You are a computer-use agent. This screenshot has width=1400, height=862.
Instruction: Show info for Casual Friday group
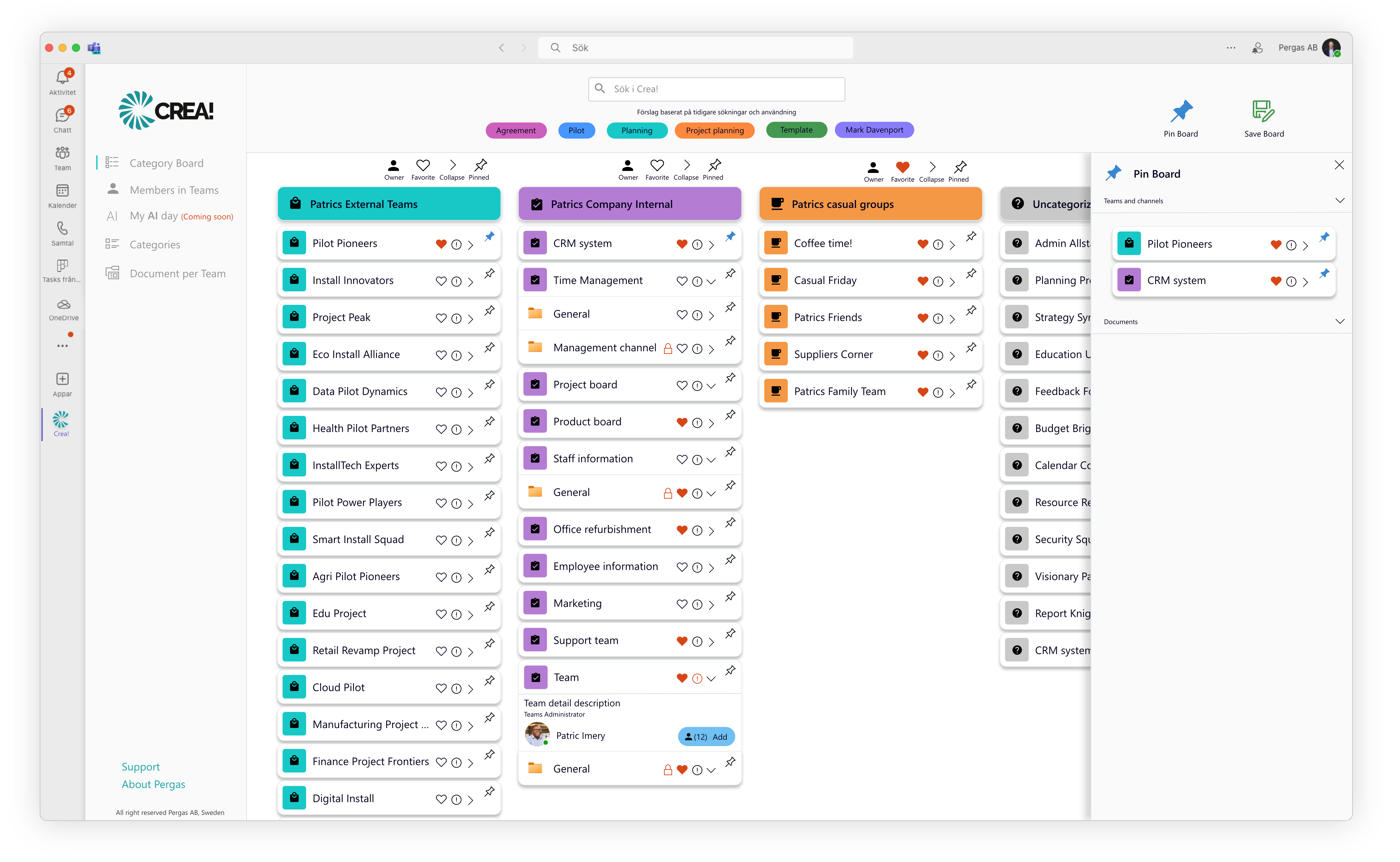coord(938,282)
